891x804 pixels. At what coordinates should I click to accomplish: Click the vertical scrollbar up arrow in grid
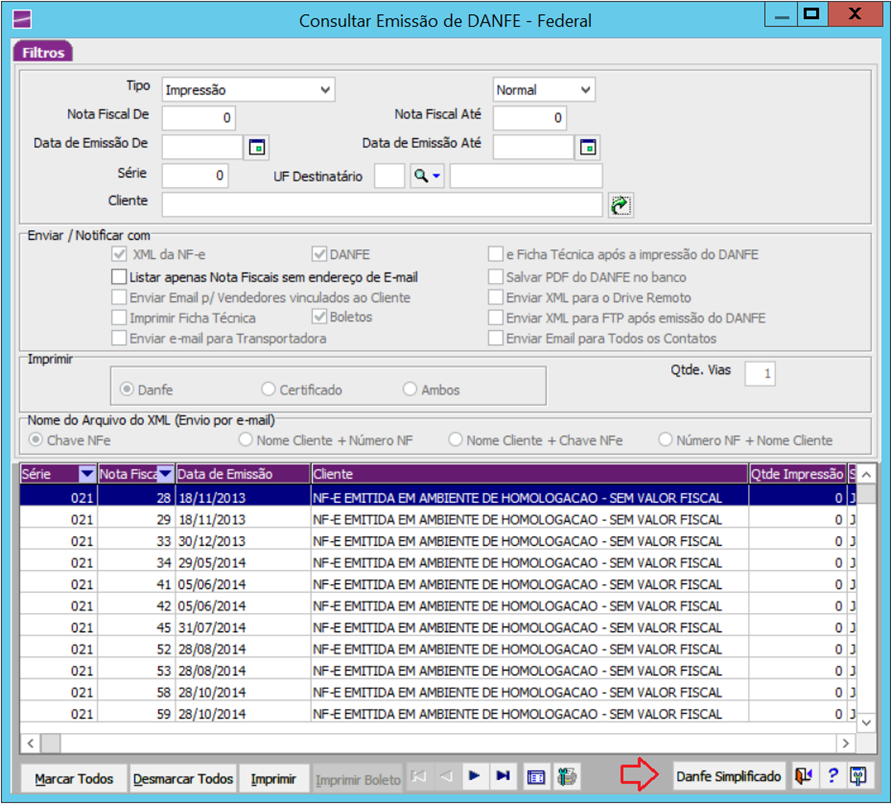[866, 474]
